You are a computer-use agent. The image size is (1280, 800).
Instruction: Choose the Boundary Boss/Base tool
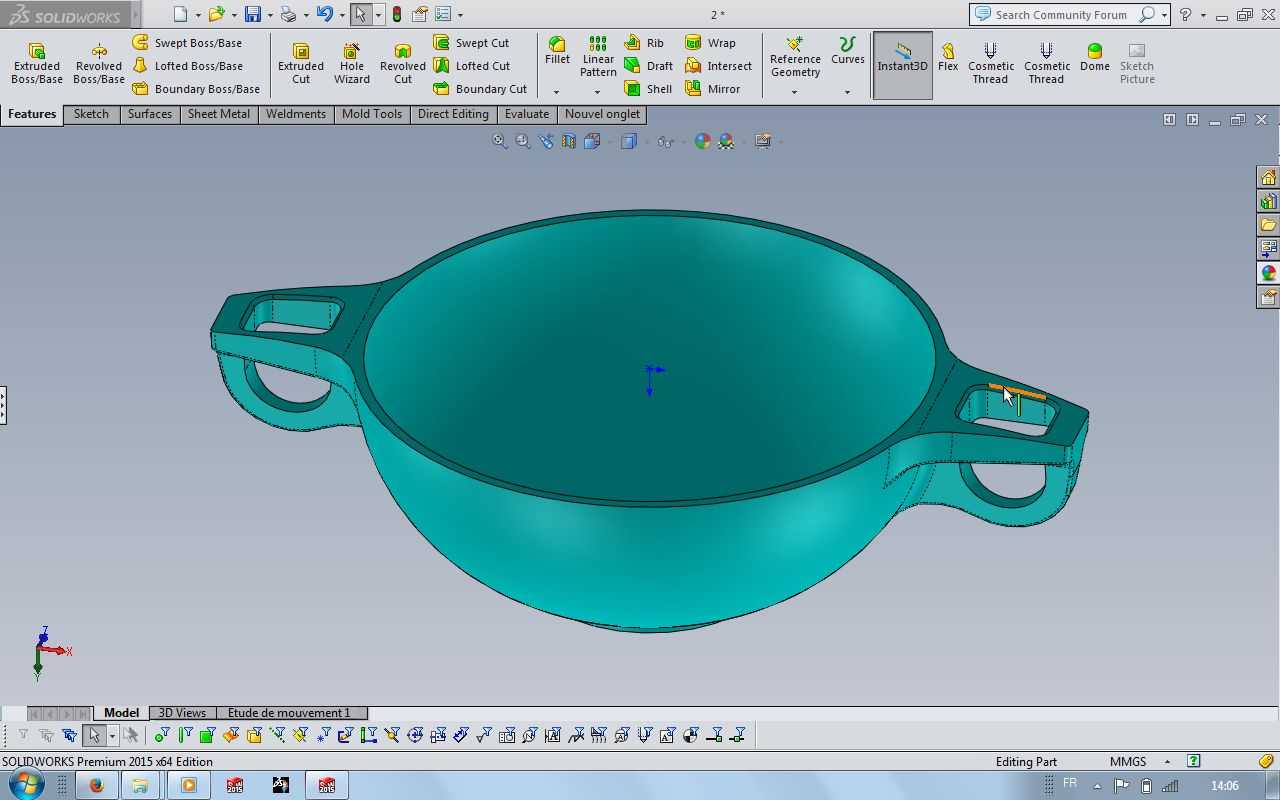196,89
